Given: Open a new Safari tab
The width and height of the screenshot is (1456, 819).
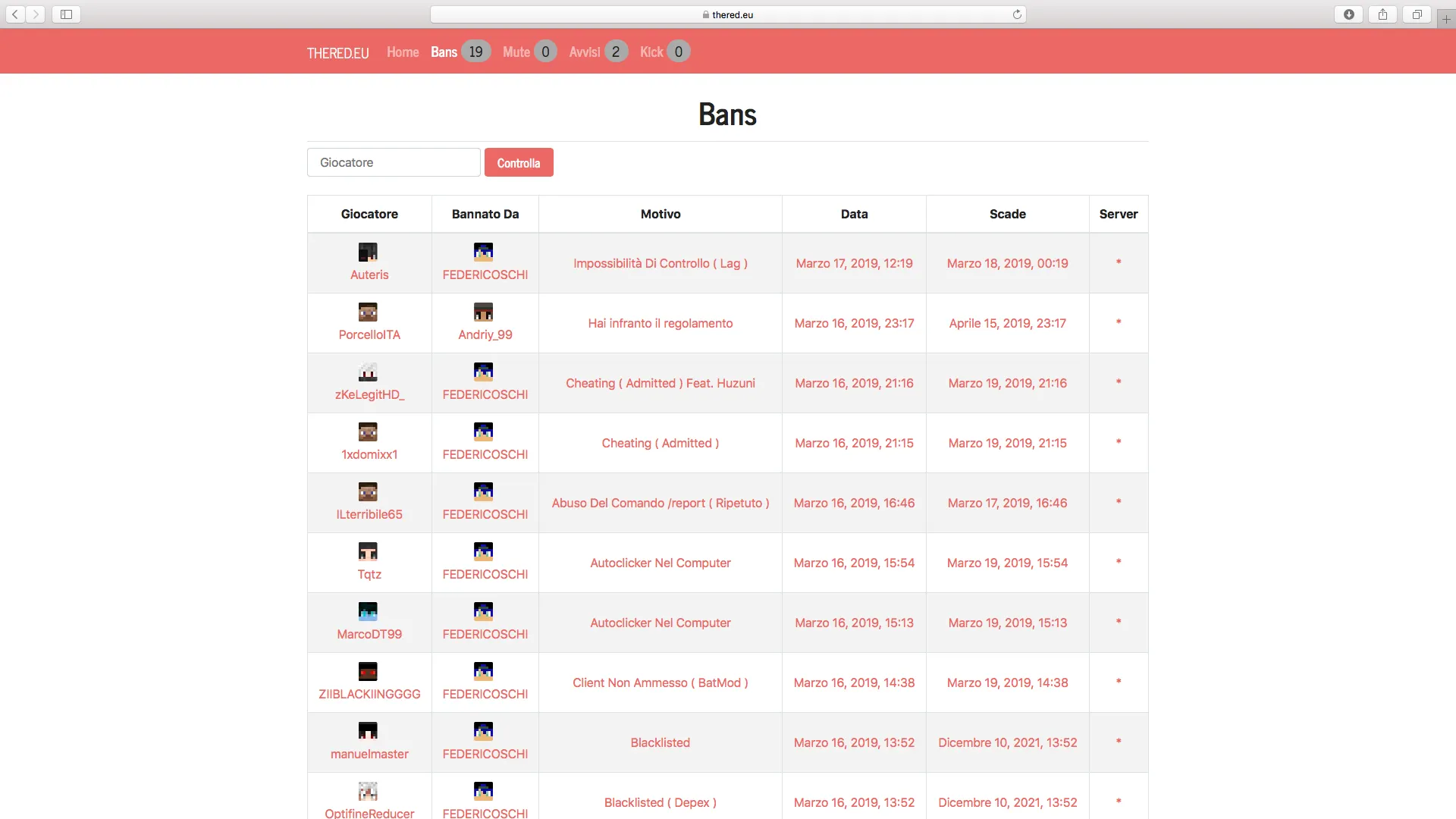Looking at the screenshot, I should click(1446, 19).
